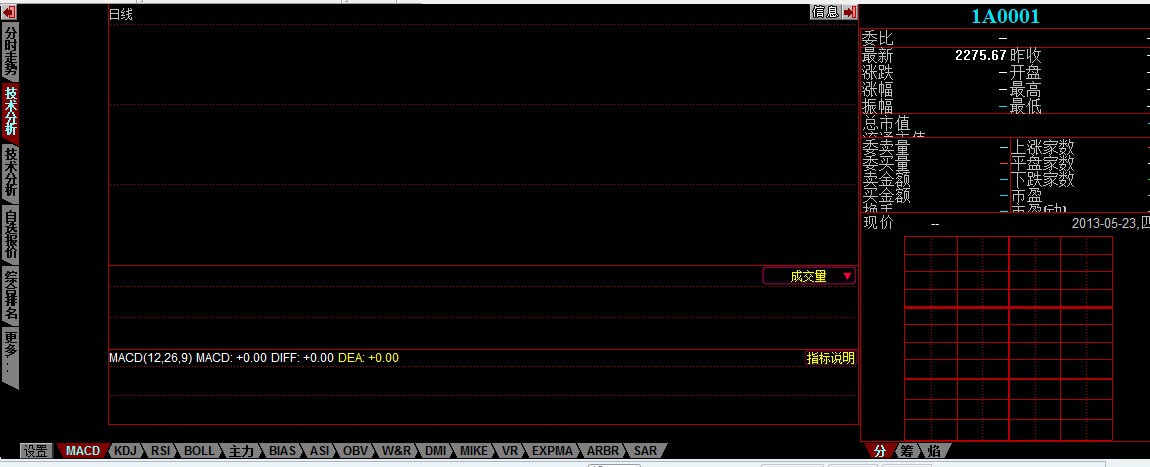Open the 指标说明 indicator description link
Screen dimensions: 1150x467
click(831, 358)
